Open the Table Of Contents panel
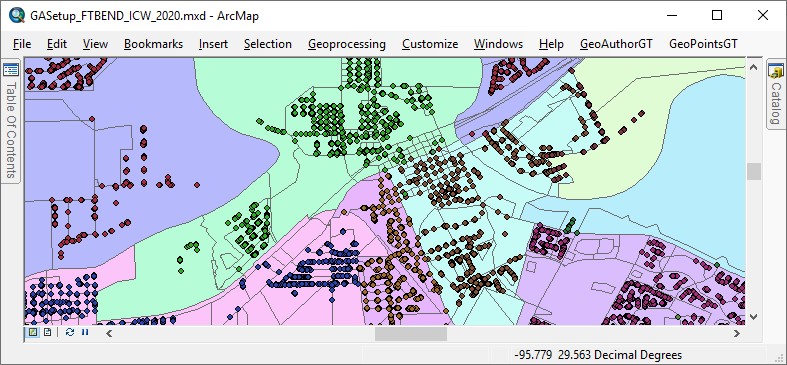 [x=11, y=121]
